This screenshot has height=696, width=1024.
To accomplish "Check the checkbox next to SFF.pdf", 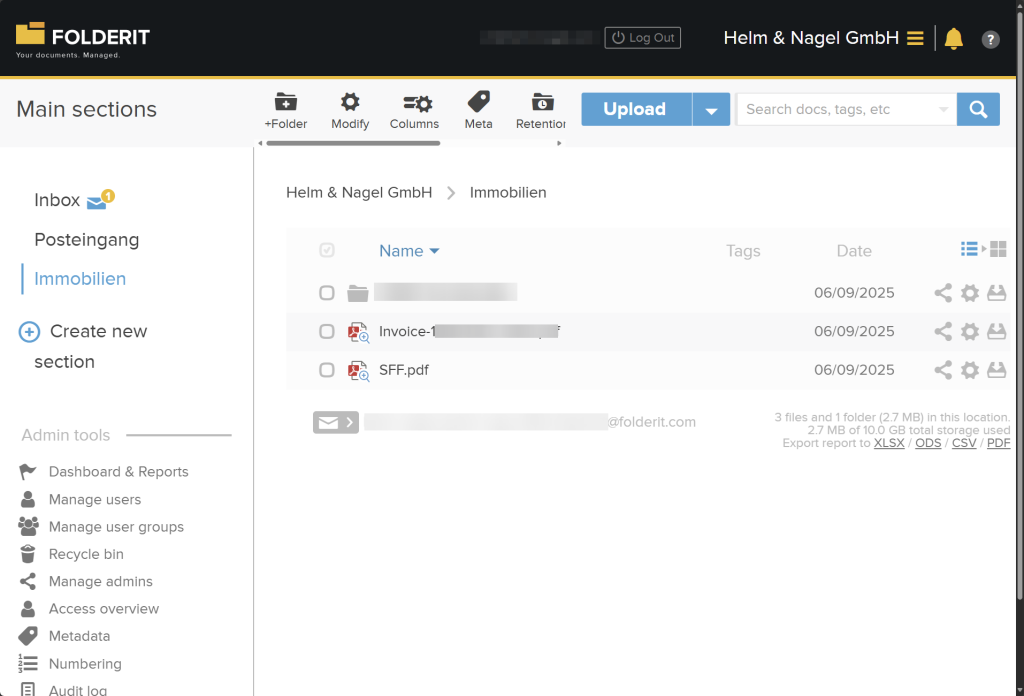I will [x=327, y=370].
